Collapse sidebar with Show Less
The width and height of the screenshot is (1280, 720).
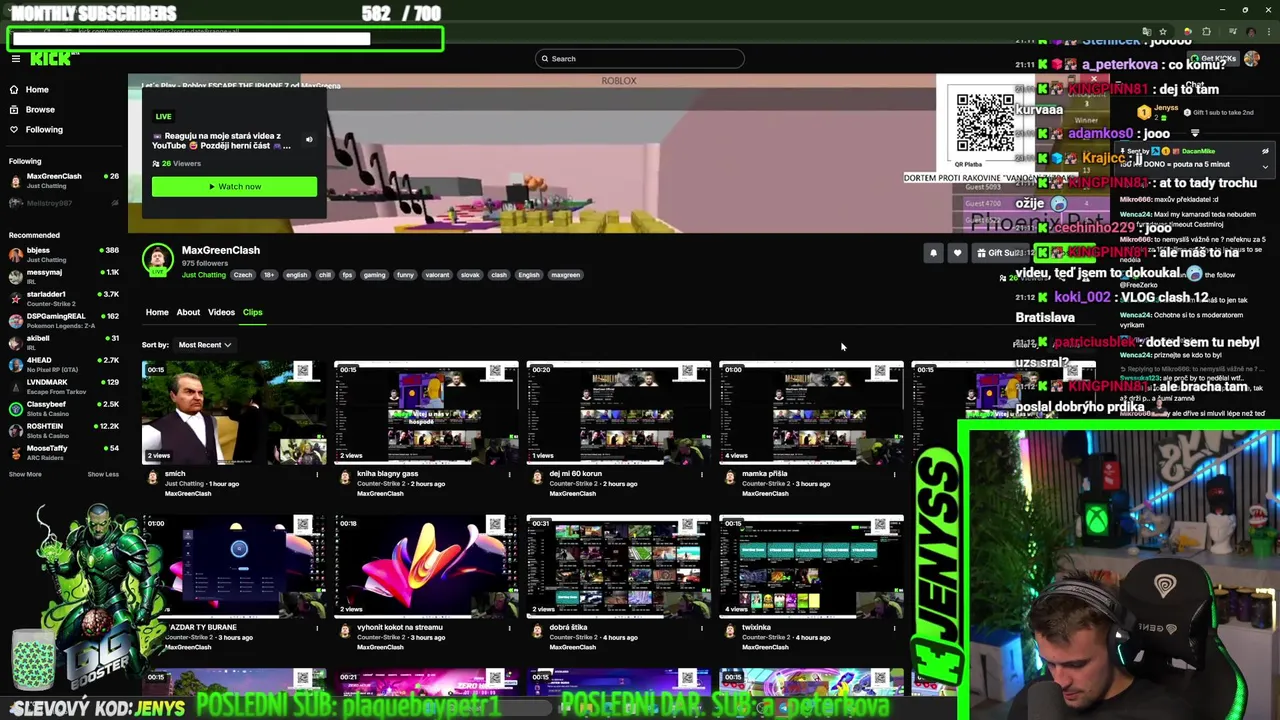(103, 474)
